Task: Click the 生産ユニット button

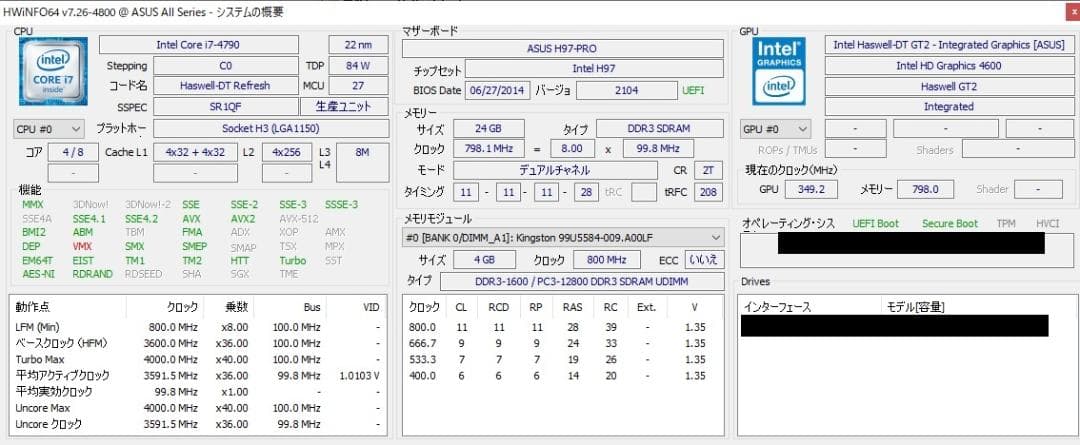Action: pyautogui.click(x=344, y=107)
